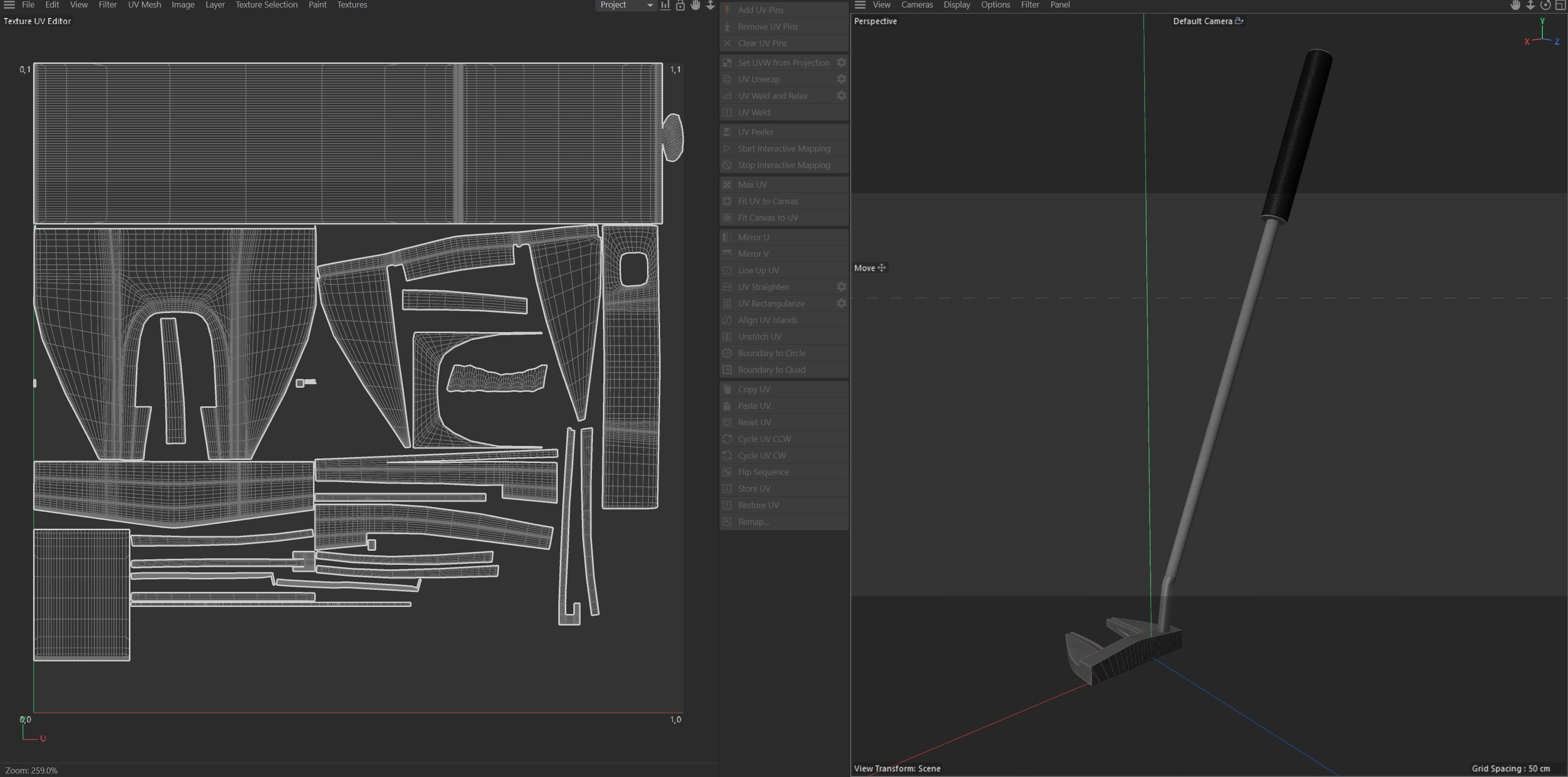Image resolution: width=1568 pixels, height=777 pixels.
Task: Open the UV Mesh menu
Action: click(x=144, y=5)
